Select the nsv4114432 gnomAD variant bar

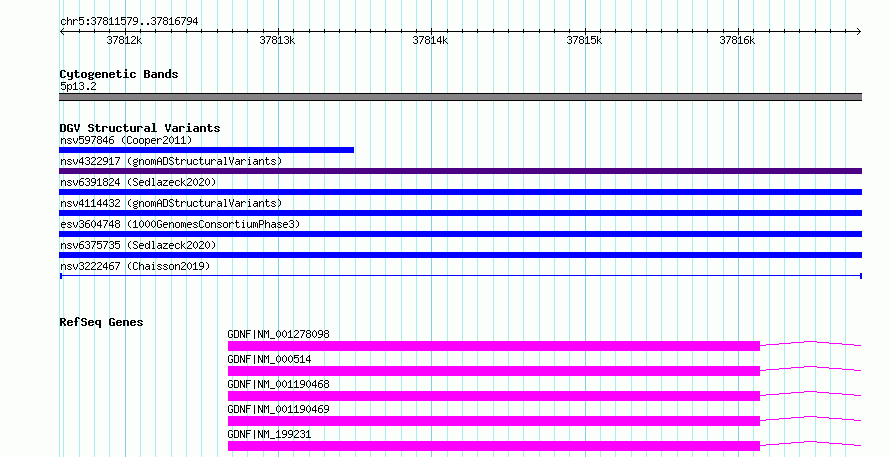tap(460, 213)
